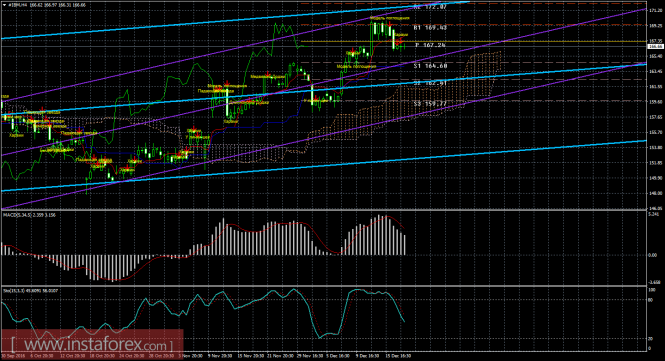Select the R1 169.43 resistance label
665x361 pixels.
click(x=430, y=28)
